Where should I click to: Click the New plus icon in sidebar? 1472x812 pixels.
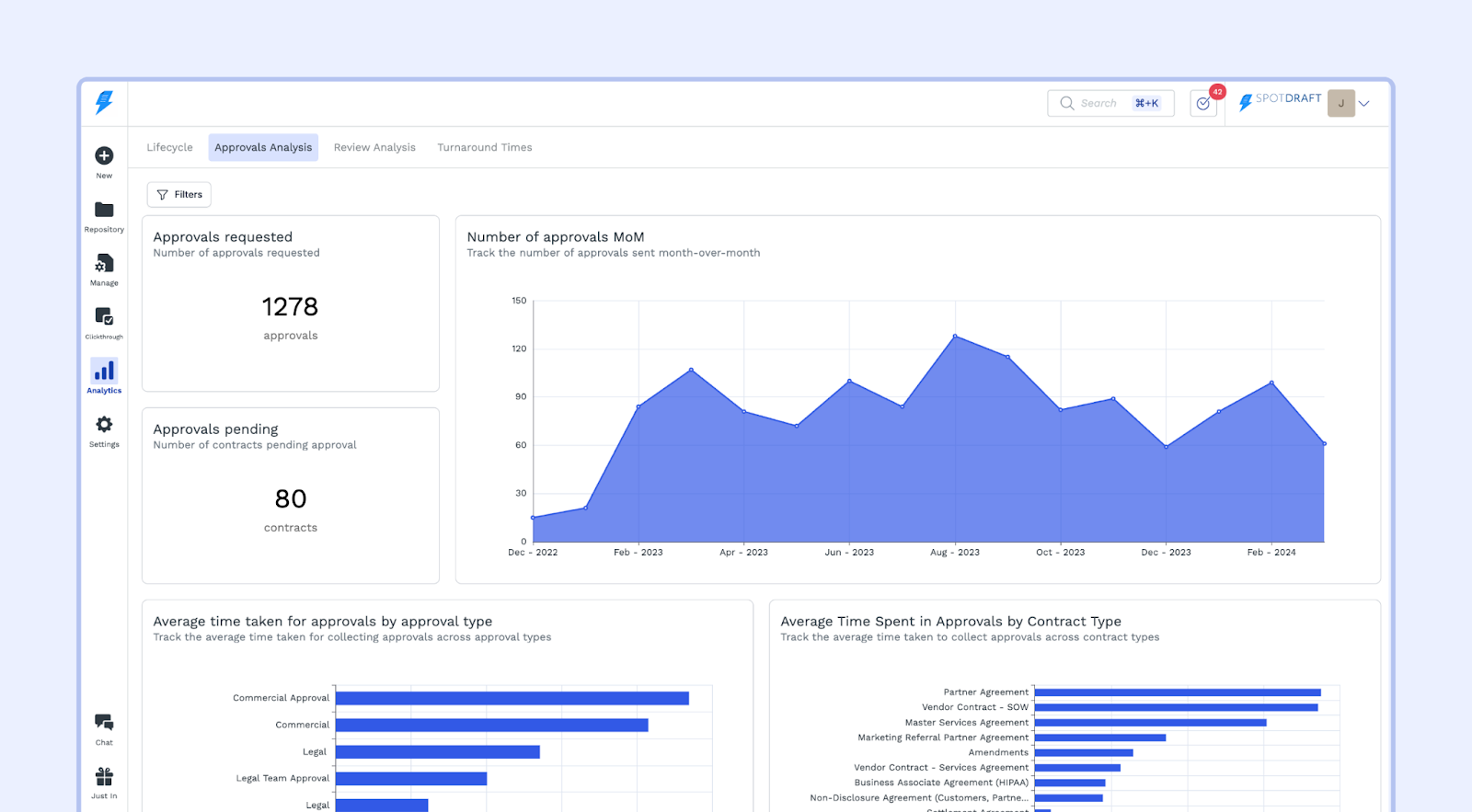[104, 156]
